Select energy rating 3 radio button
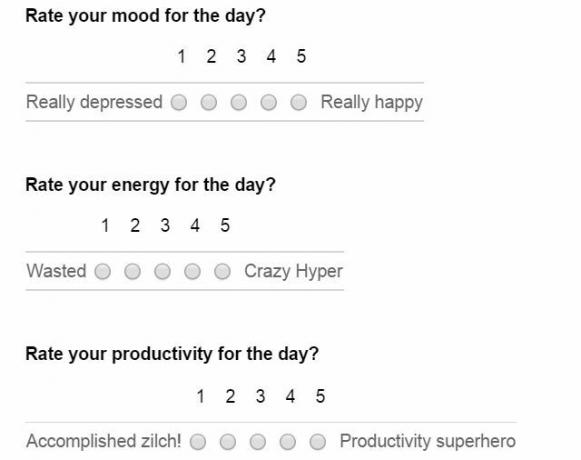Image resolution: width=581 pixels, height=460 pixels. [162, 271]
